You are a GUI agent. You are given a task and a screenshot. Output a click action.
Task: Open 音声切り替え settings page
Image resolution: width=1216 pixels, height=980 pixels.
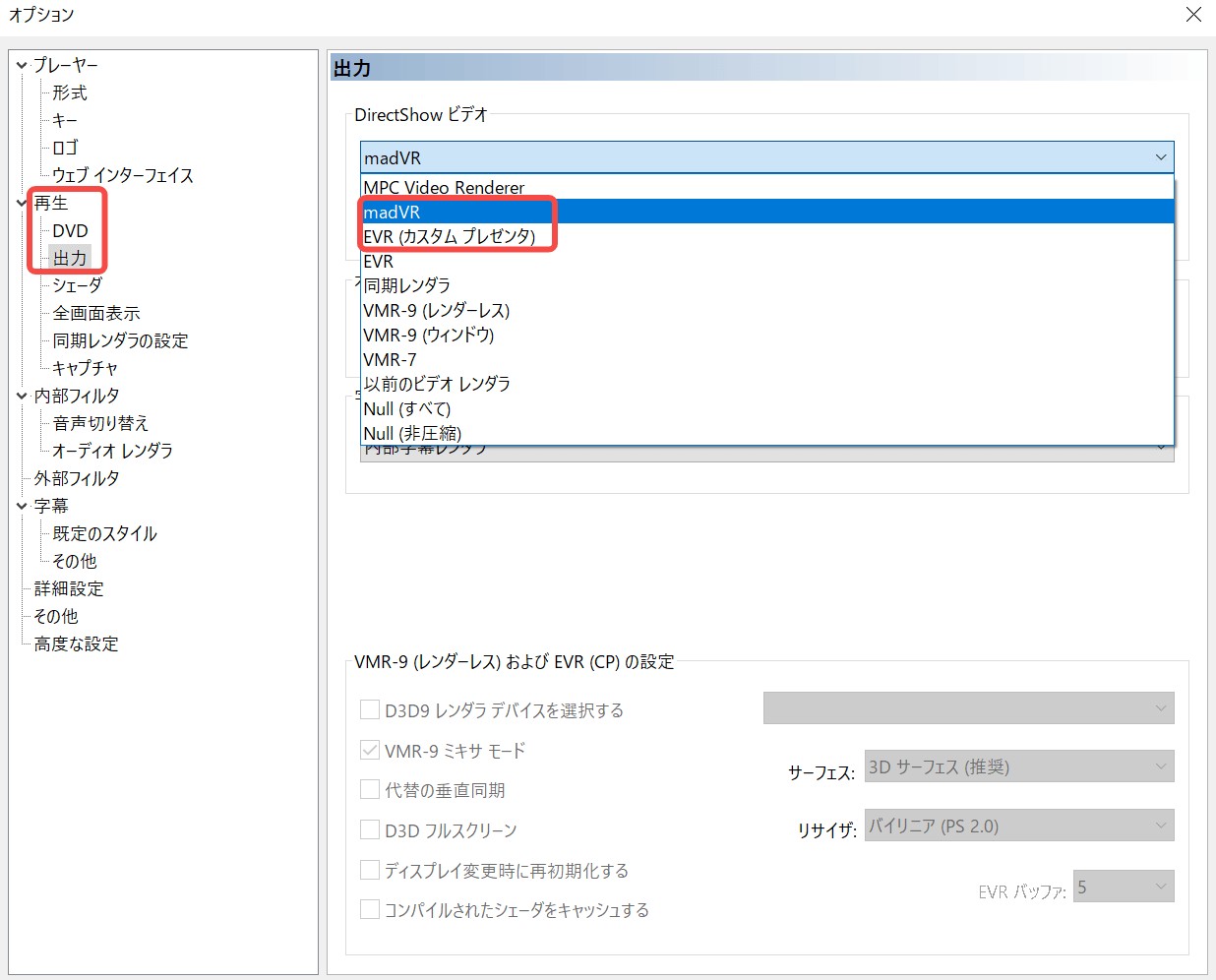click(x=100, y=423)
